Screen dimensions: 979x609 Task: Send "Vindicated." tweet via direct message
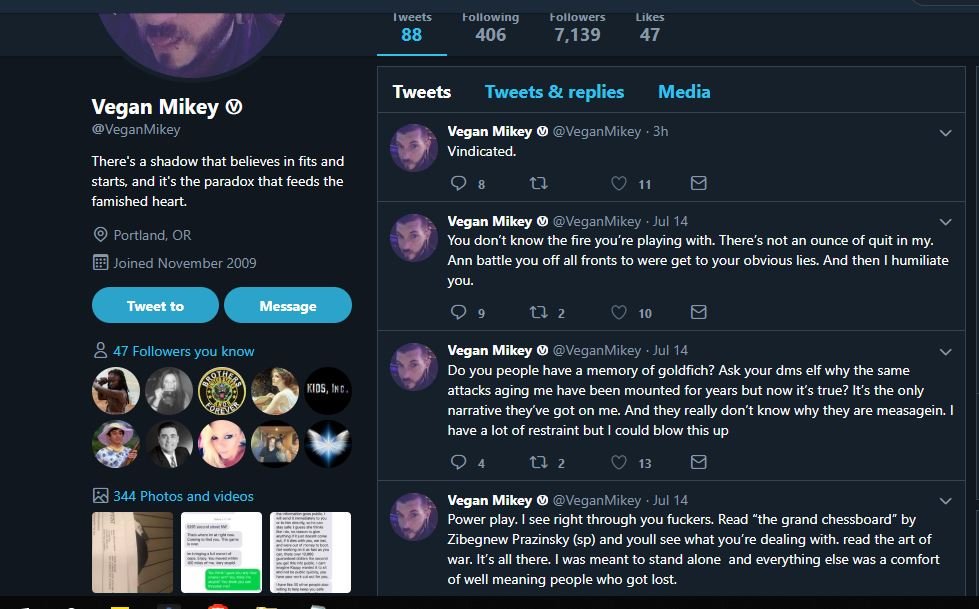(x=699, y=184)
